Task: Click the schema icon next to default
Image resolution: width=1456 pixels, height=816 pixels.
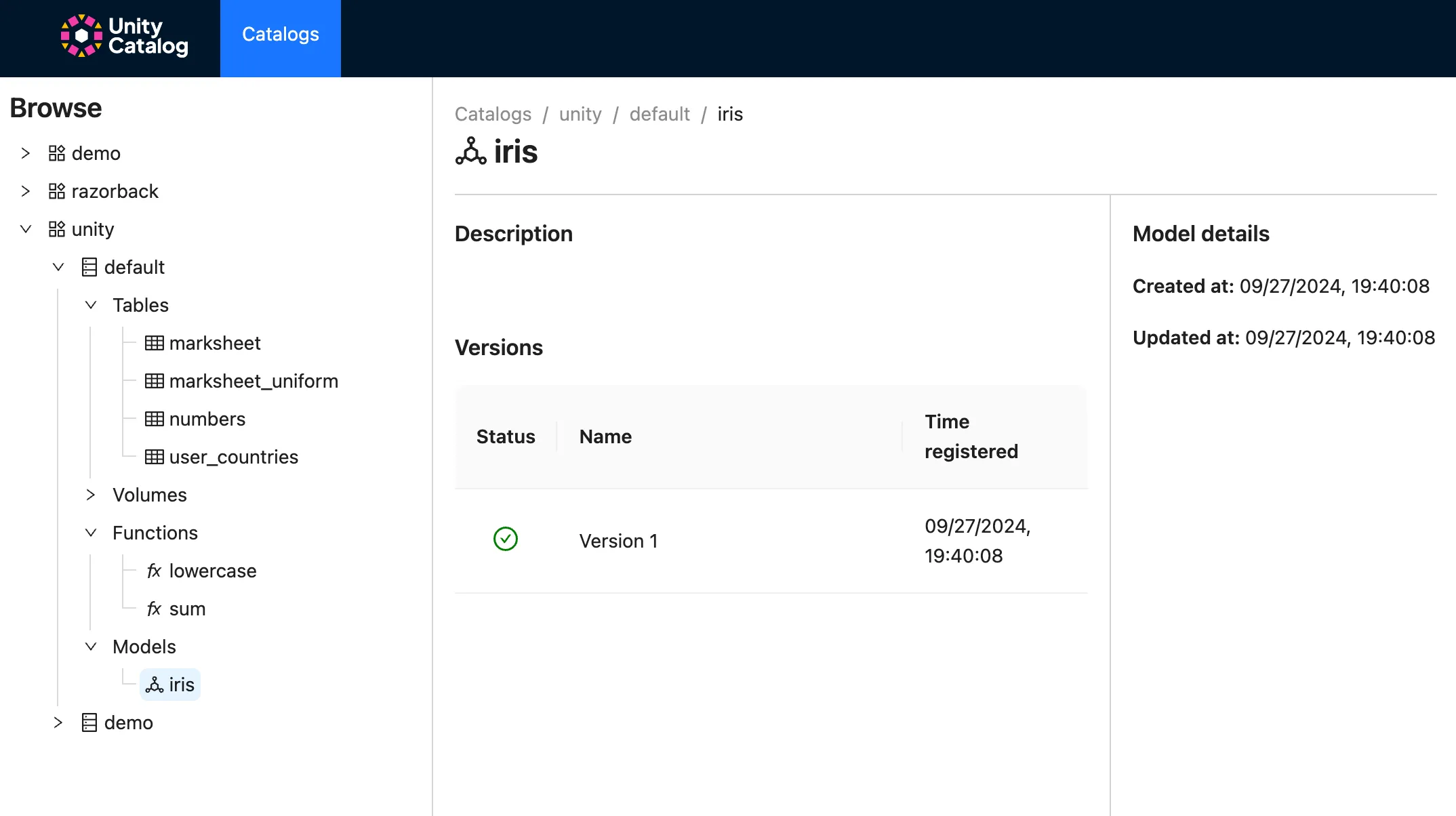Action: (x=89, y=268)
